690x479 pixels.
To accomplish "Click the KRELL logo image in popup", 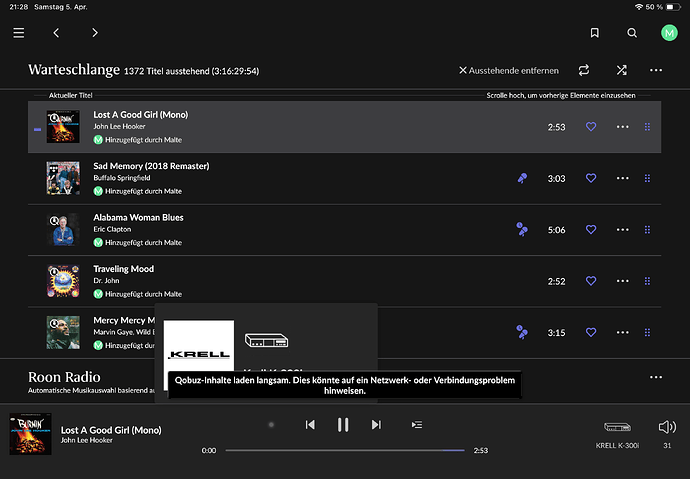I will (199, 355).
